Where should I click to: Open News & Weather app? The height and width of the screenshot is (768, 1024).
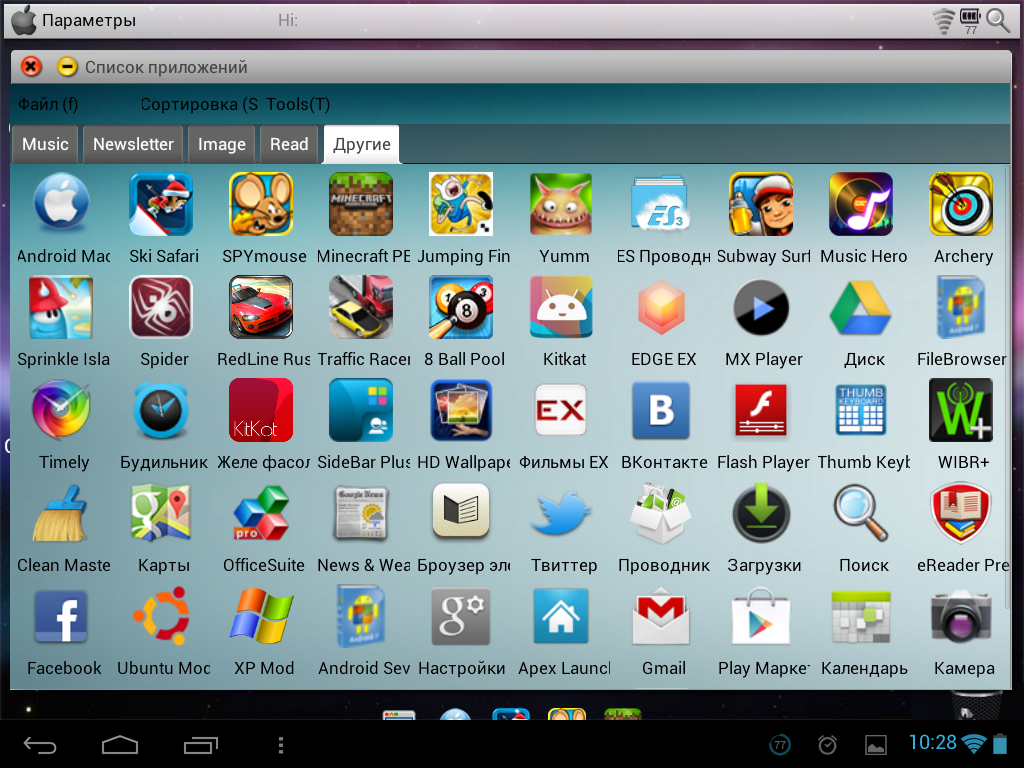361,513
